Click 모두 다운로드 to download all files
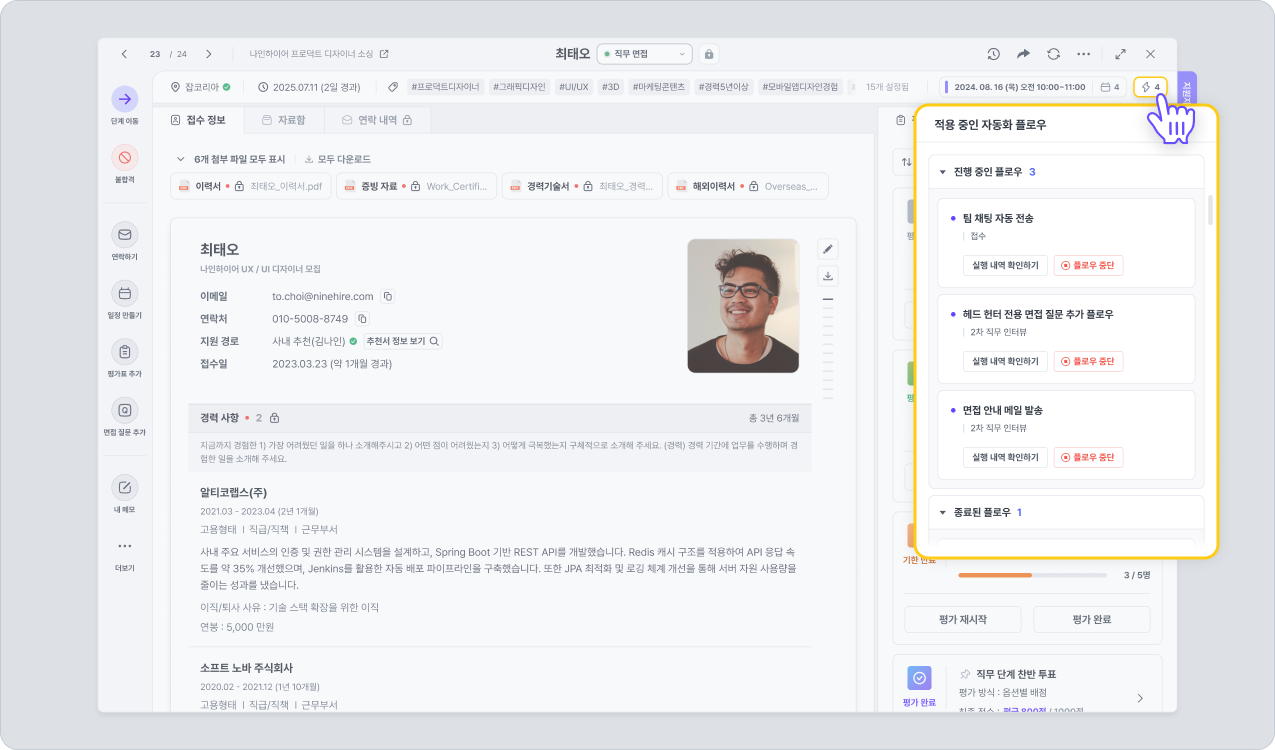Viewport: 1275px width, 750px height. click(338, 159)
